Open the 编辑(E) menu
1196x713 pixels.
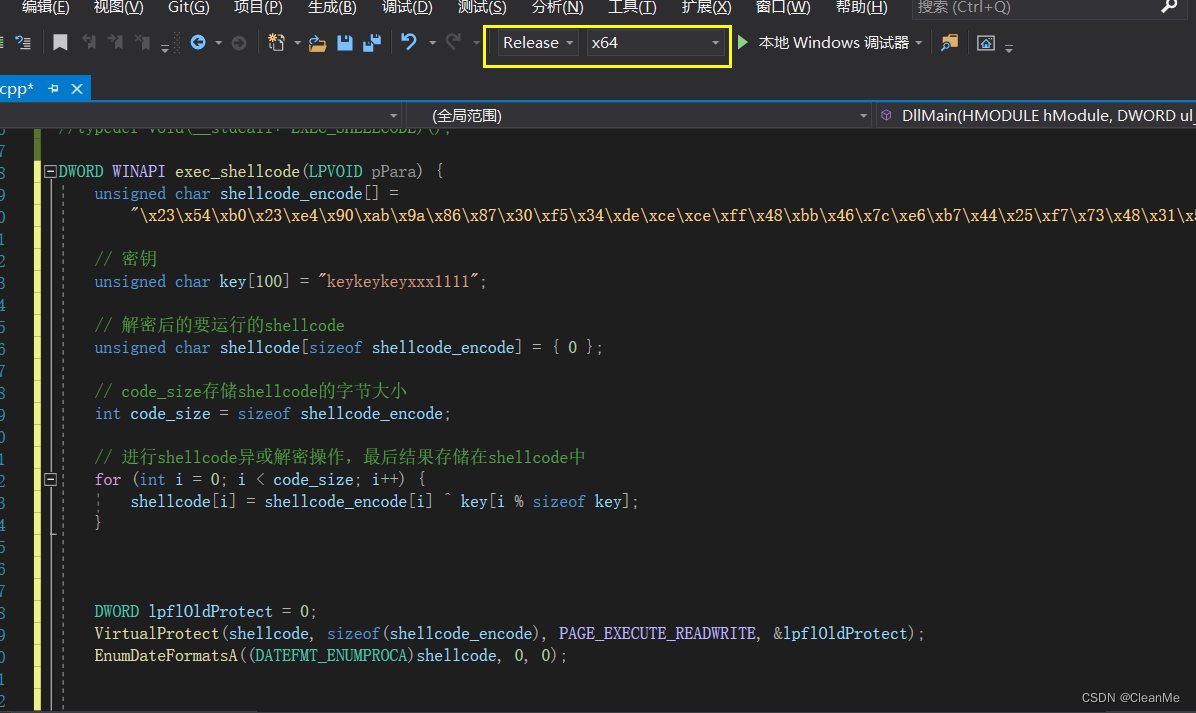pyautogui.click(x=45, y=8)
